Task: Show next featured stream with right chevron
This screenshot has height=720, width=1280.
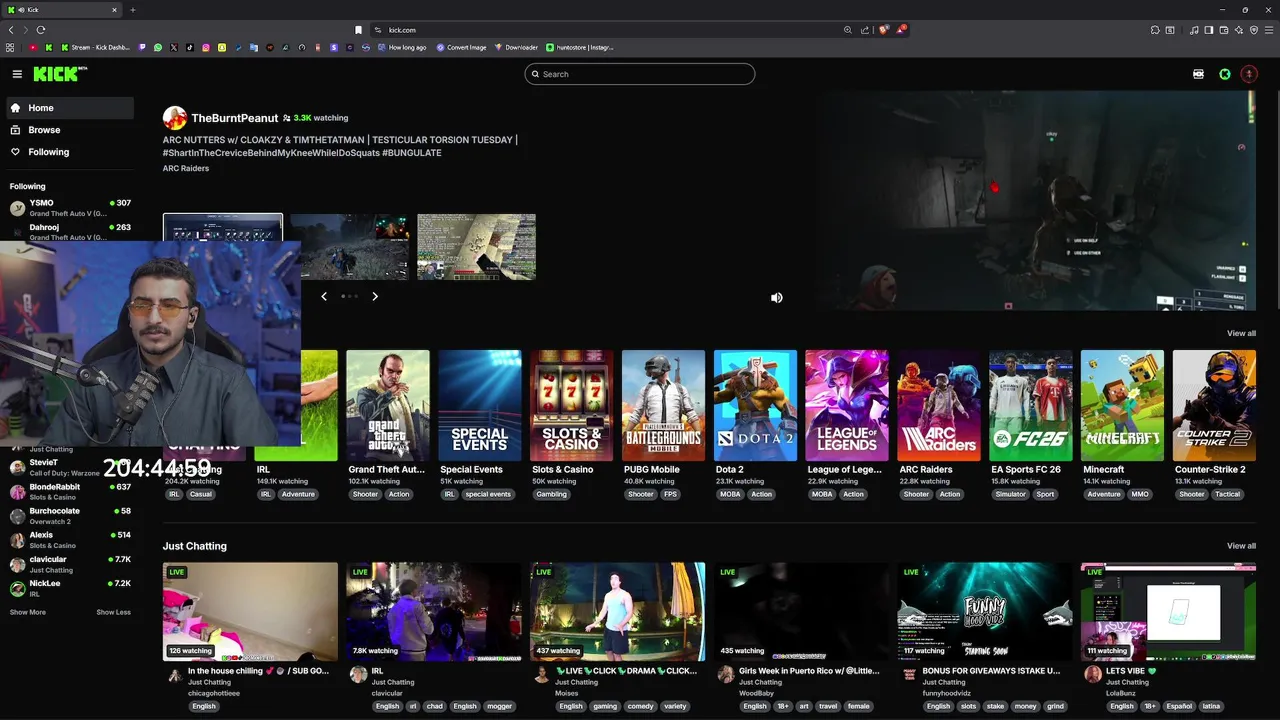Action: [x=375, y=296]
